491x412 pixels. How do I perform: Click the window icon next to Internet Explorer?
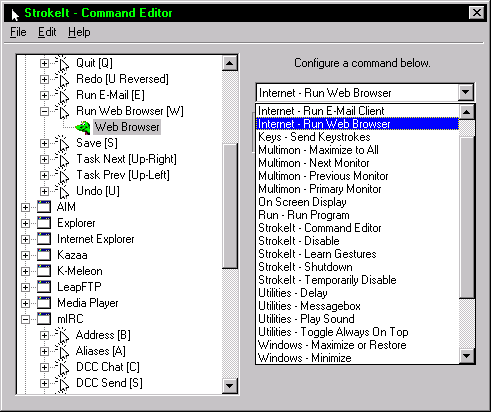pyautogui.click(x=44, y=239)
